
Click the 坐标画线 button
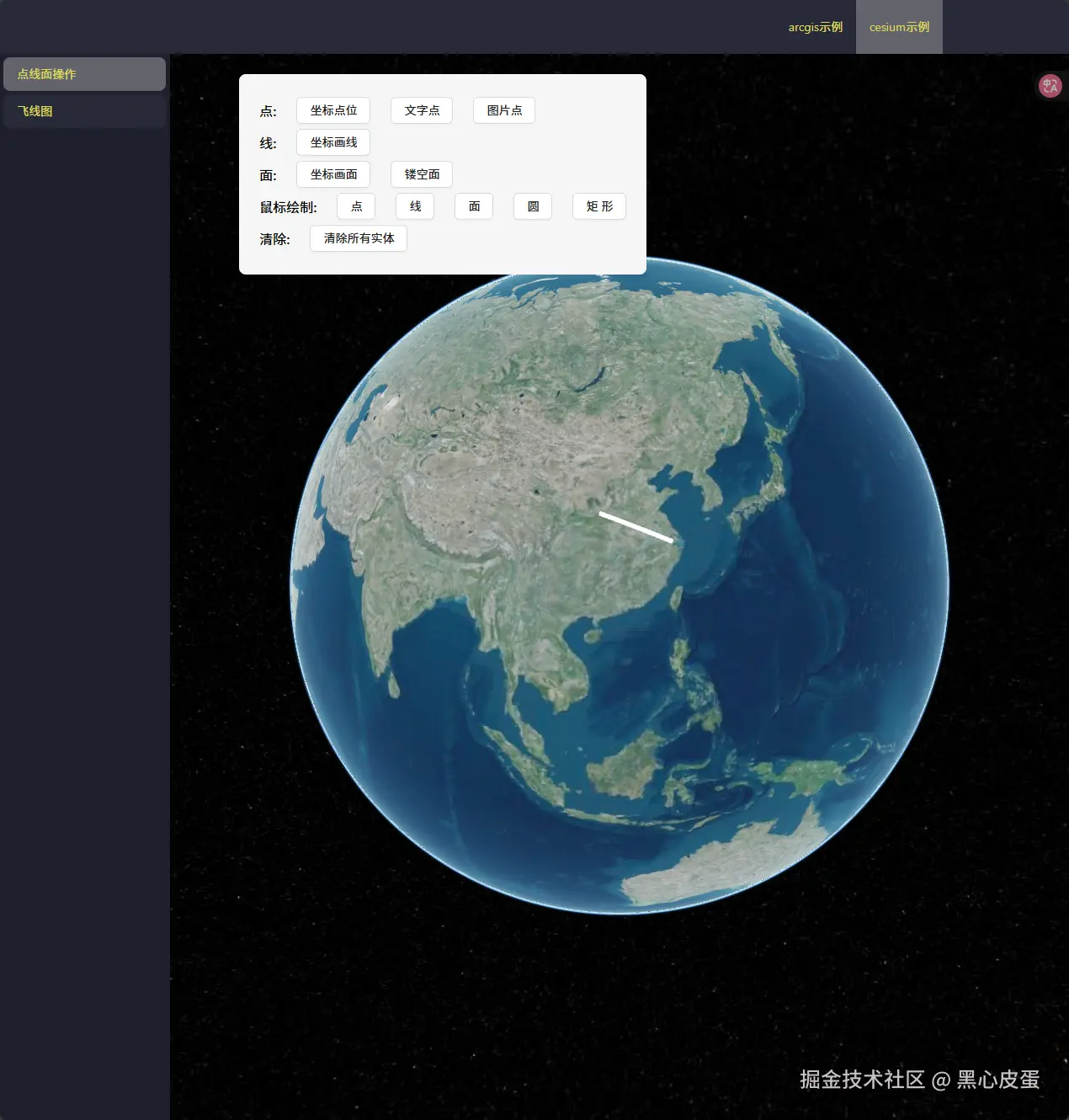point(333,142)
